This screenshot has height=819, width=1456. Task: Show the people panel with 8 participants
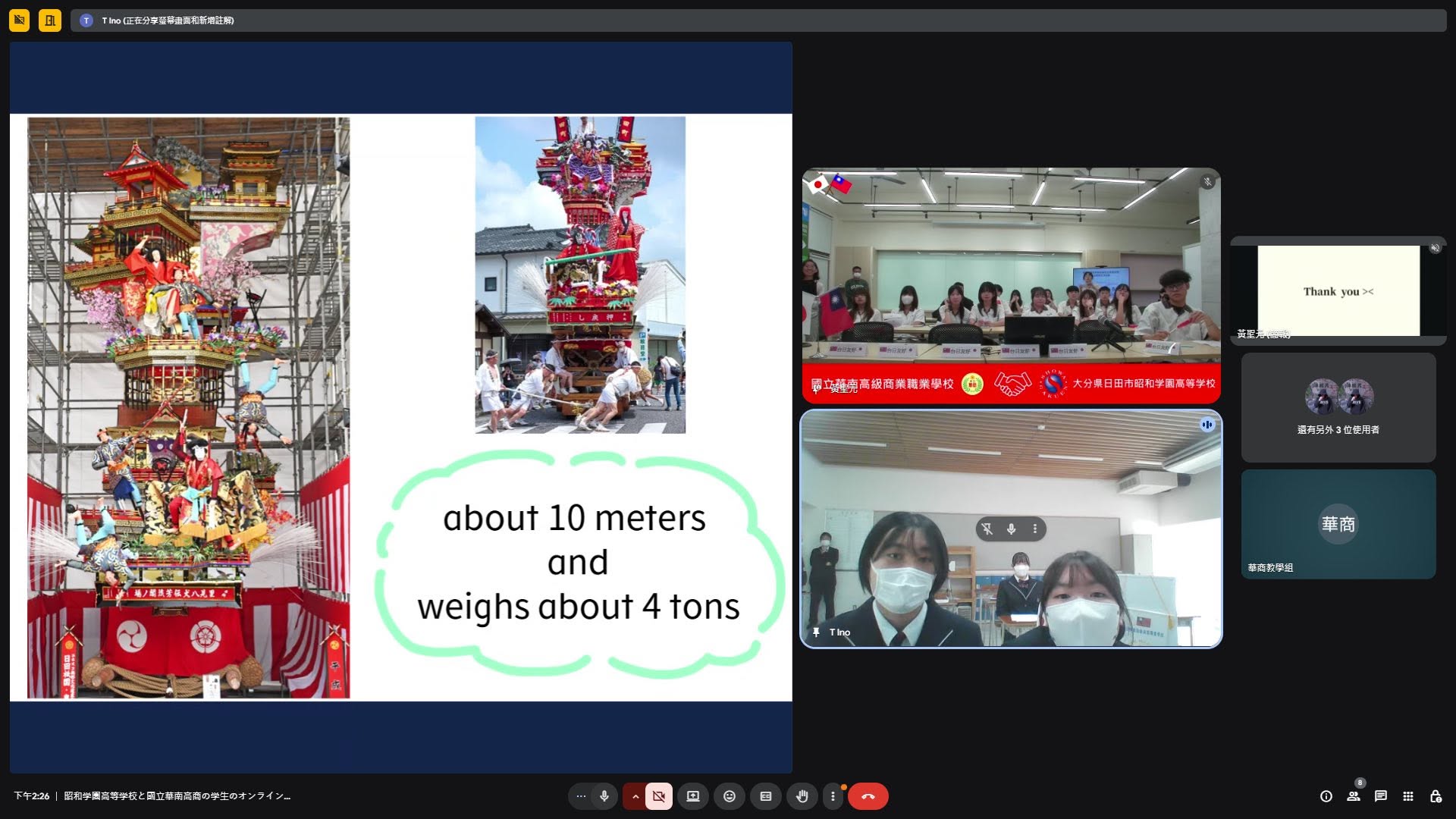[1354, 796]
